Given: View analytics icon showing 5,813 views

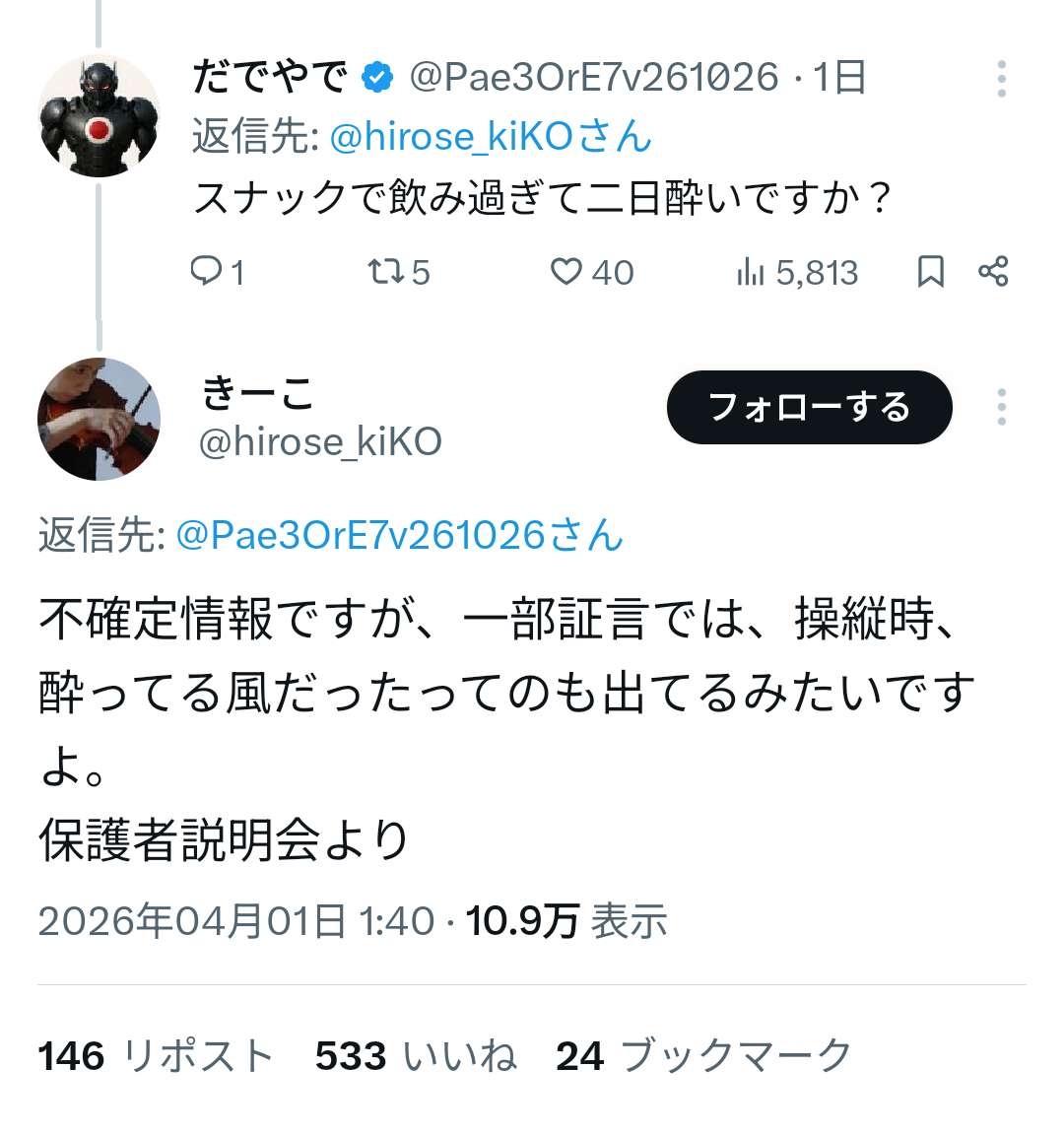Looking at the screenshot, I should 750,272.
